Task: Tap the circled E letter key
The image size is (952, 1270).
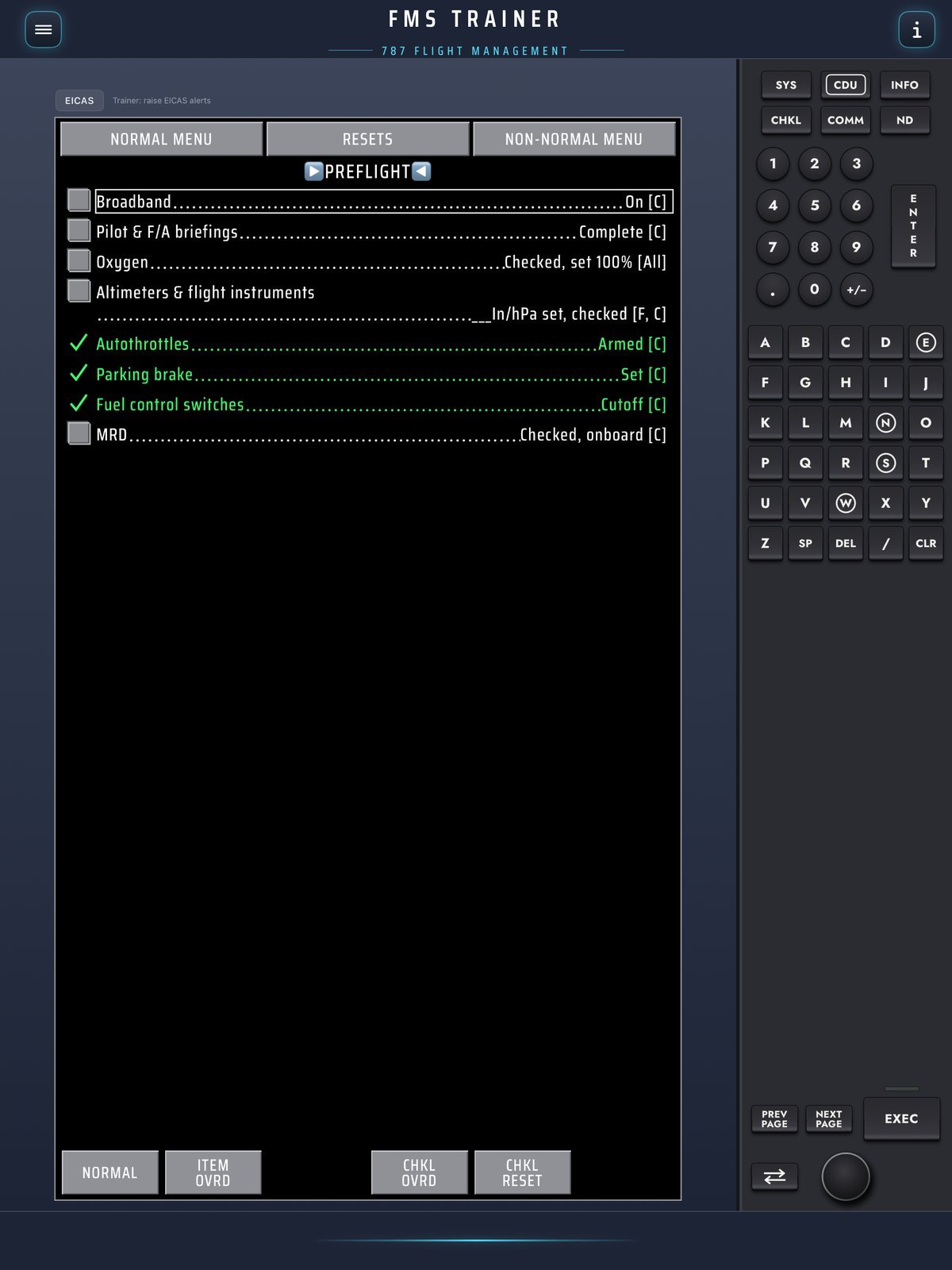Action: coord(926,342)
